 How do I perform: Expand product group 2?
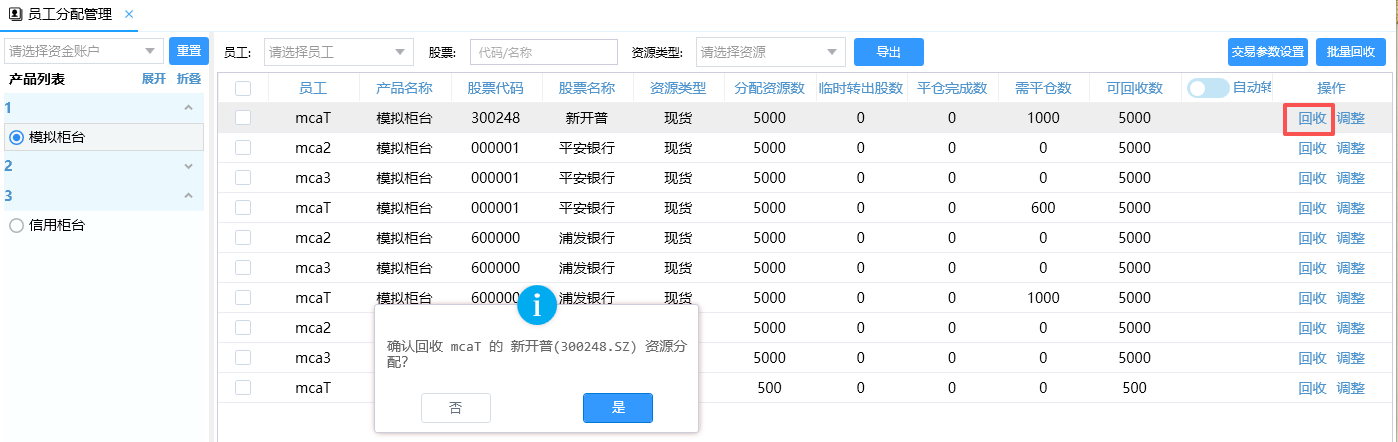(x=188, y=166)
